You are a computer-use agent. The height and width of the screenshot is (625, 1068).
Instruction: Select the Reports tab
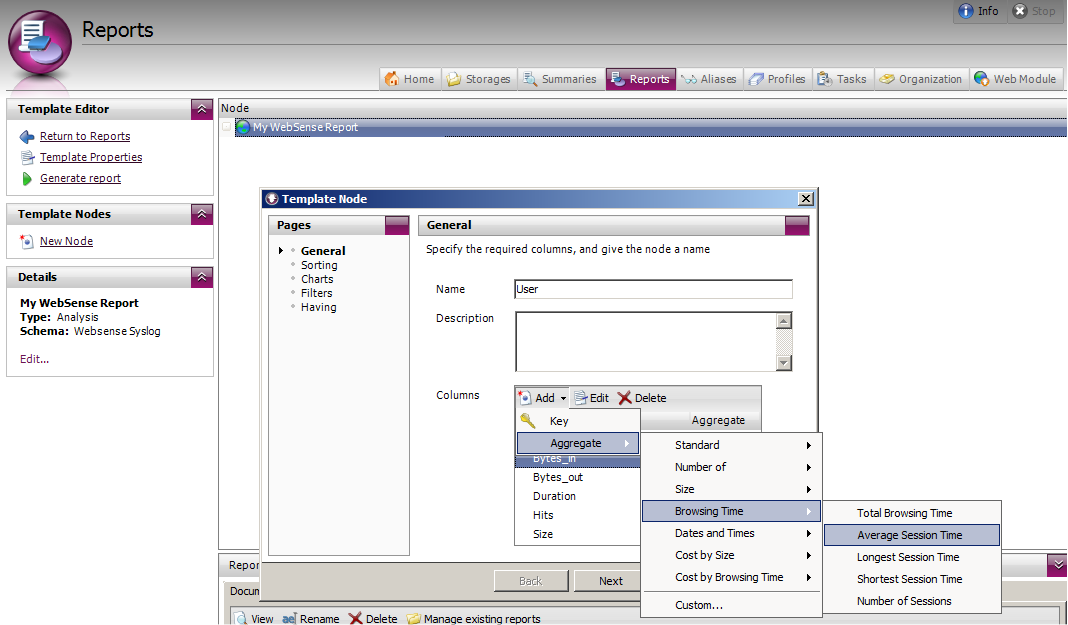coord(640,79)
